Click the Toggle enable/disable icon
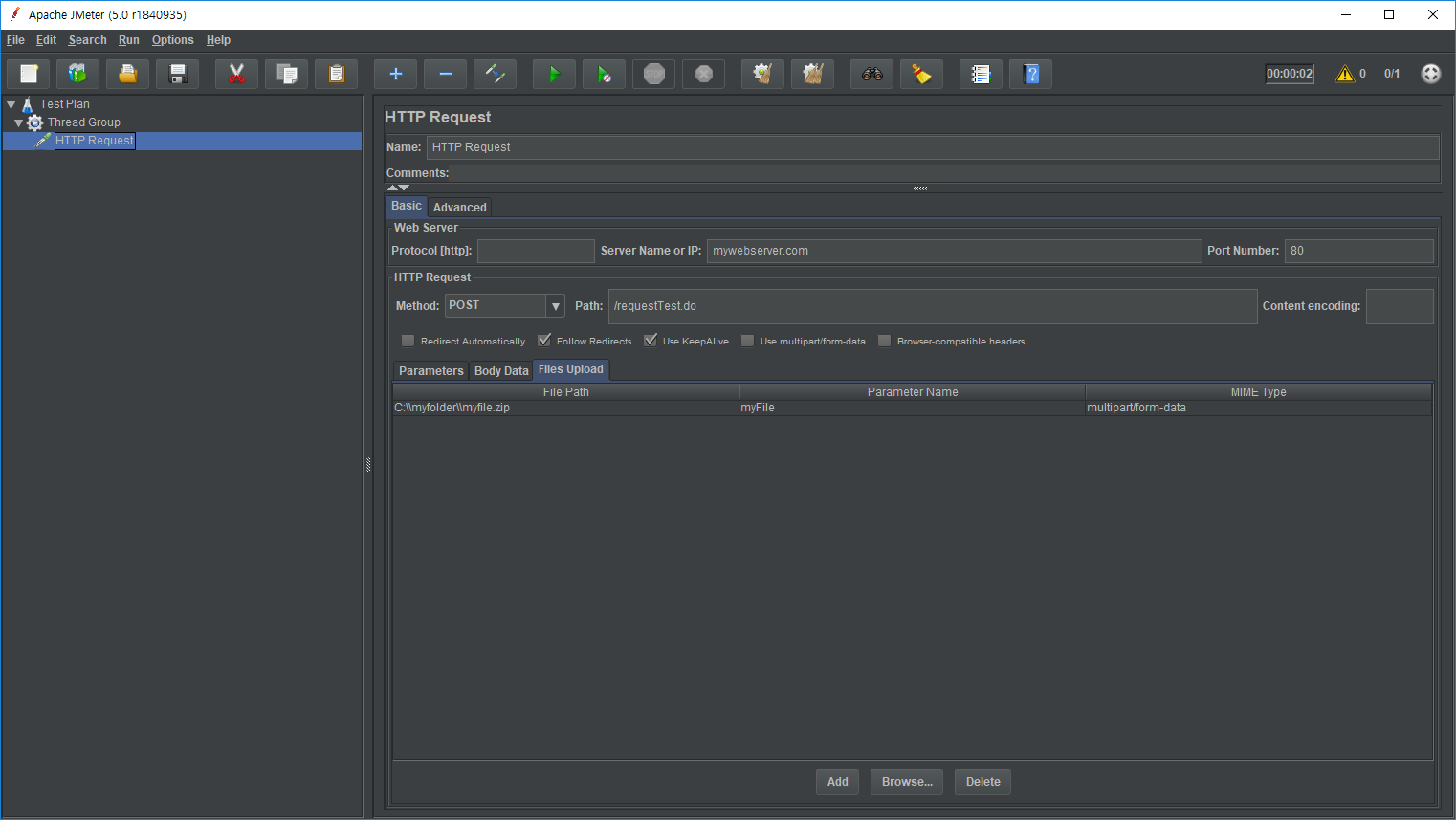1456x820 pixels. 495,74
